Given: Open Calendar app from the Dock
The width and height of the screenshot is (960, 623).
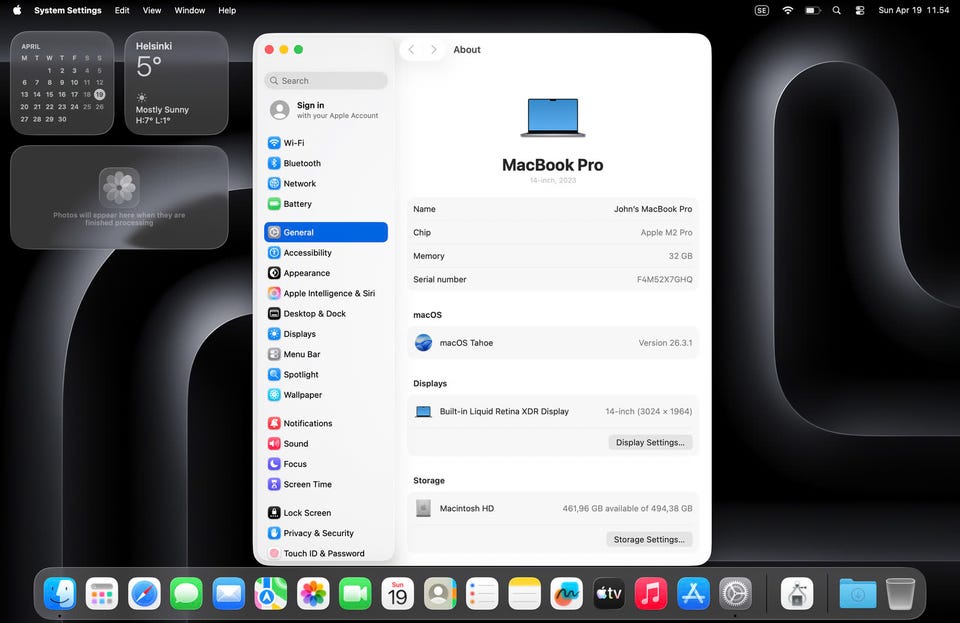Looking at the screenshot, I should tap(397, 593).
